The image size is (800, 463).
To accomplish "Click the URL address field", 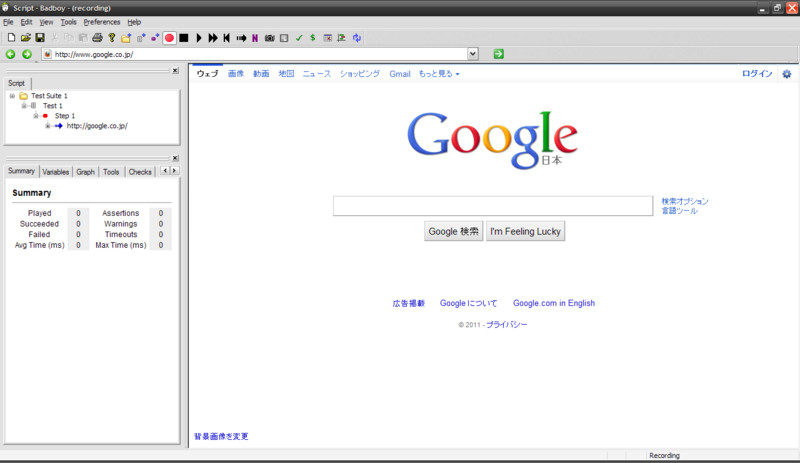I will click(x=255, y=54).
